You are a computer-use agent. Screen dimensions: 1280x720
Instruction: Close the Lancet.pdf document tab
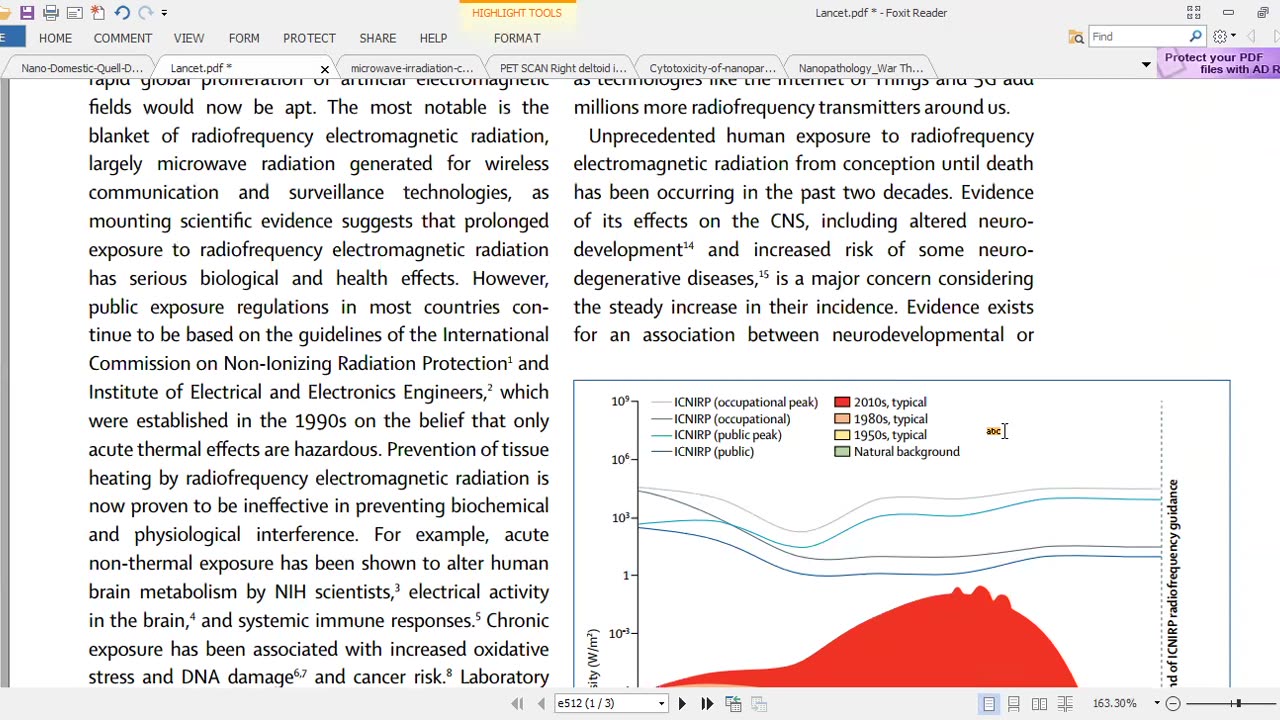pyautogui.click(x=324, y=69)
